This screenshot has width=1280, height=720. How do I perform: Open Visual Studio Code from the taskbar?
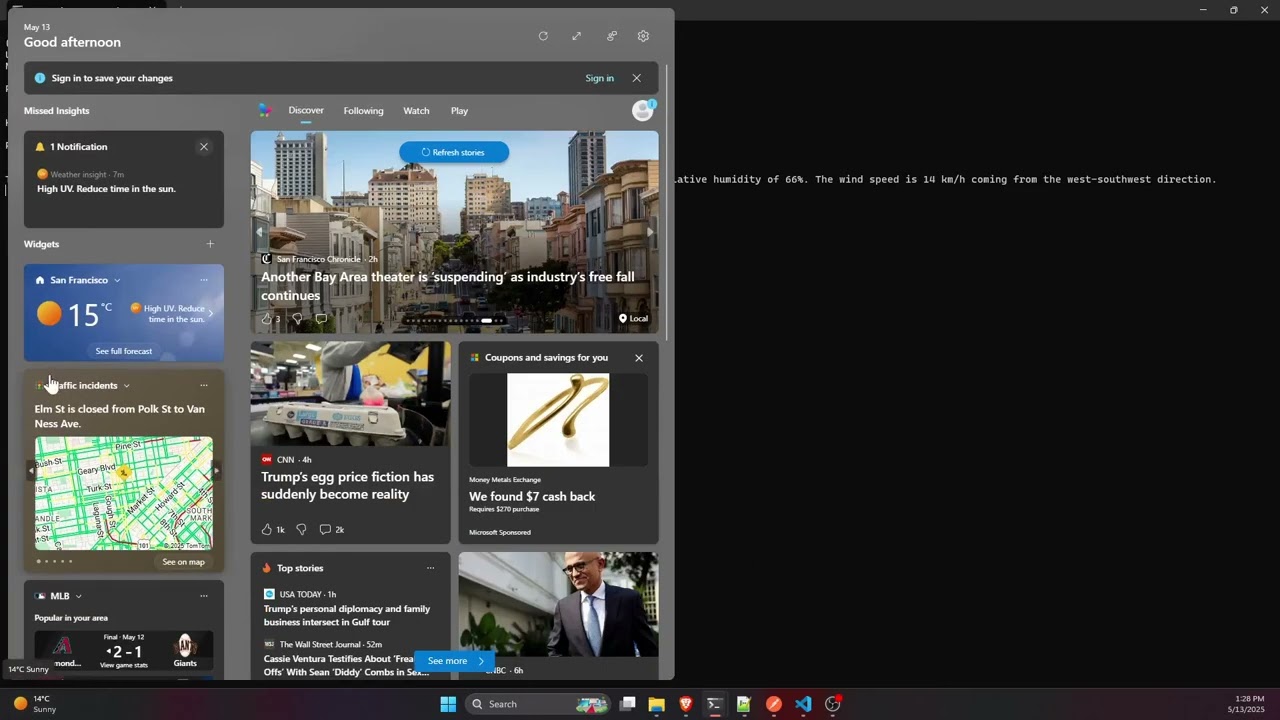[803, 704]
